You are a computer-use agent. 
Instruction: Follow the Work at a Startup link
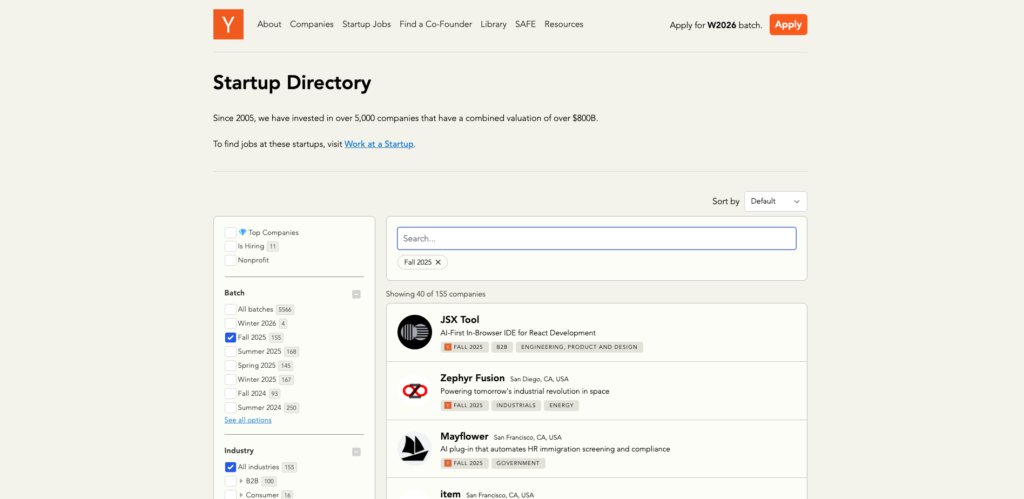tap(379, 144)
